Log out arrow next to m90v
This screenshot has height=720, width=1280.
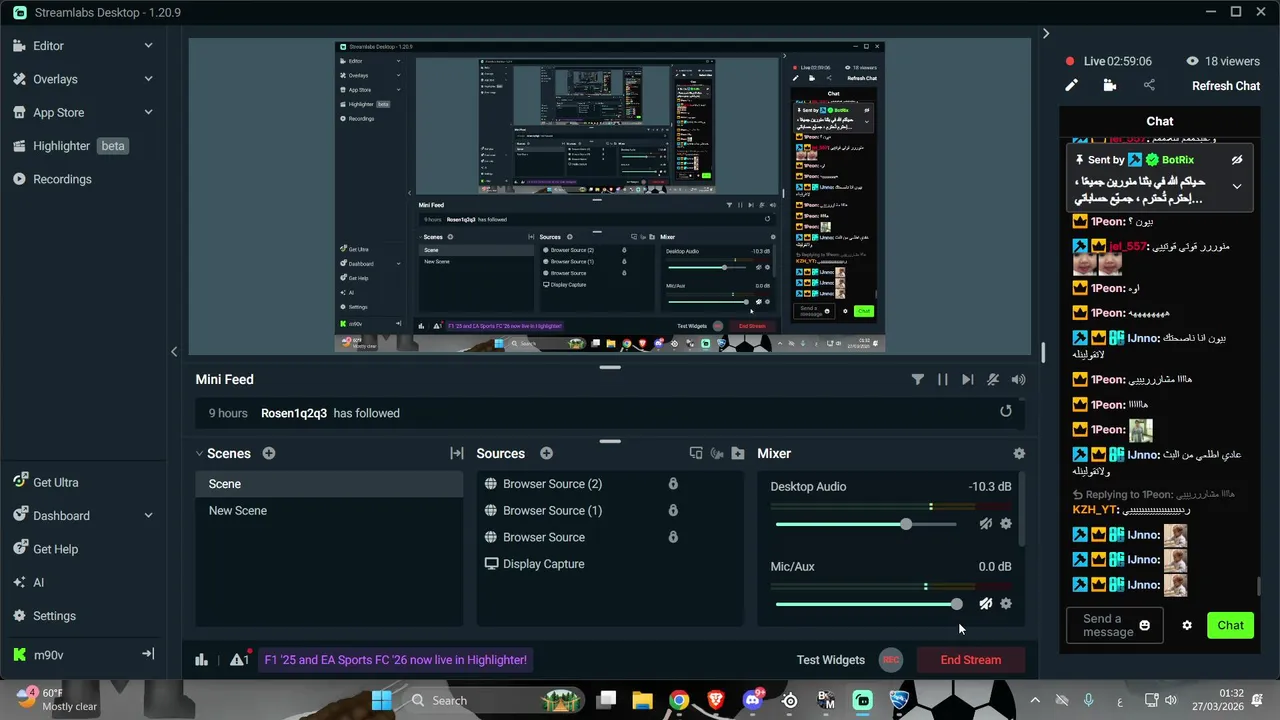click(148, 654)
